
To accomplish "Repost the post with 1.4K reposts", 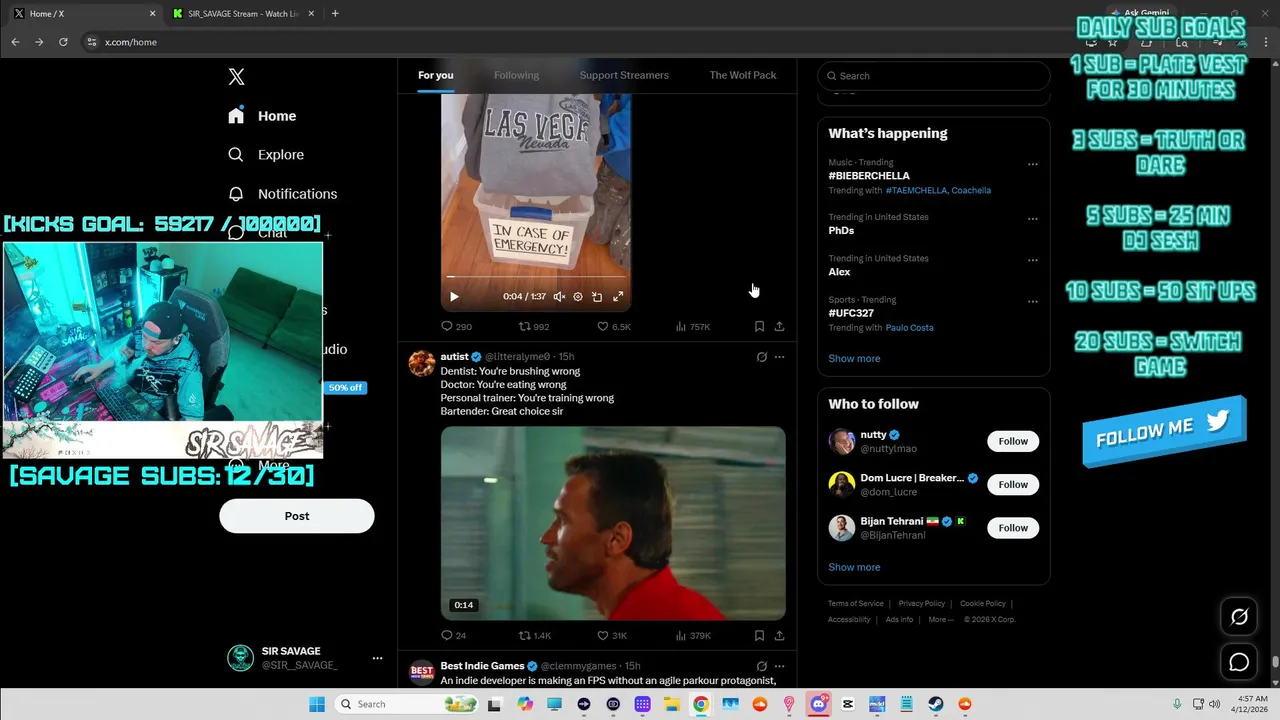I will click(x=535, y=635).
